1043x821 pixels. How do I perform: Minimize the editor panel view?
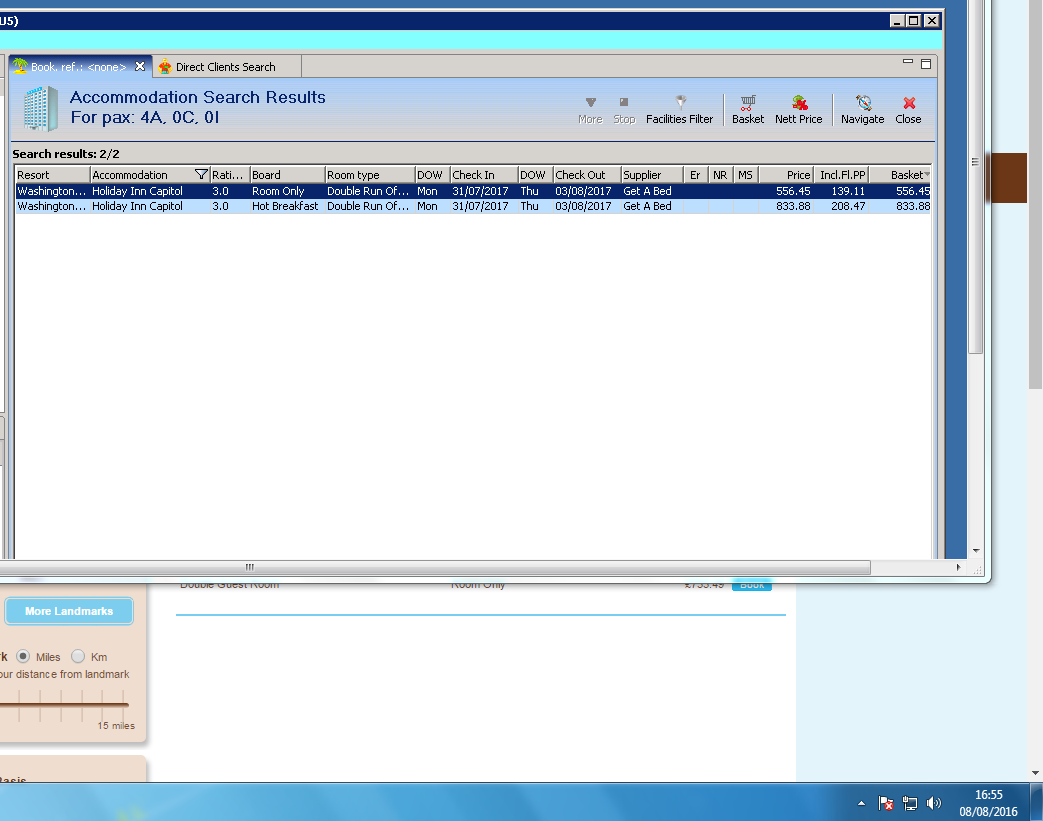point(907,62)
